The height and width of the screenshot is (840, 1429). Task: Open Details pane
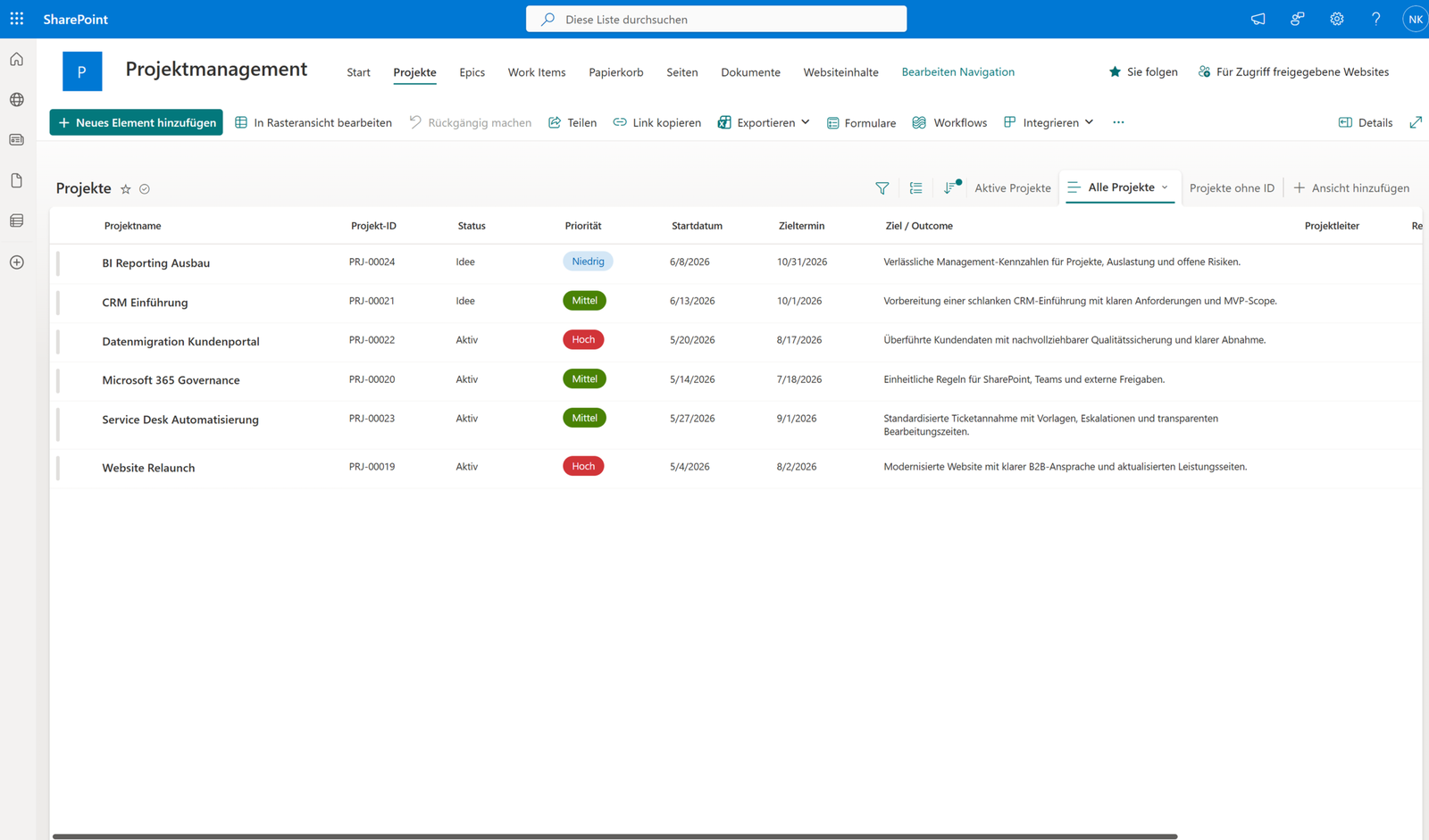(1366, 122)
